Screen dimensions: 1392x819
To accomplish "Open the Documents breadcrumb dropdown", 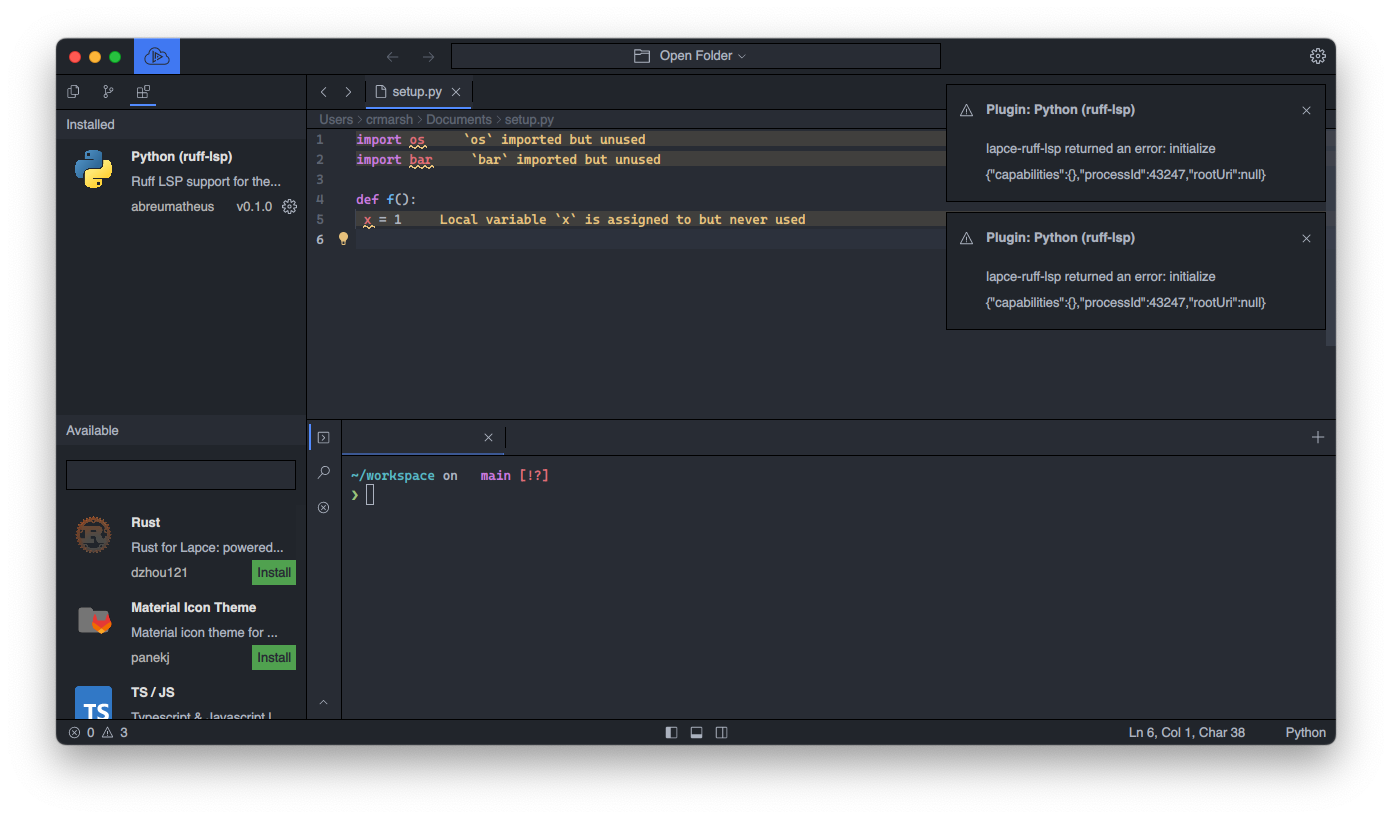I will coord(458,119).
